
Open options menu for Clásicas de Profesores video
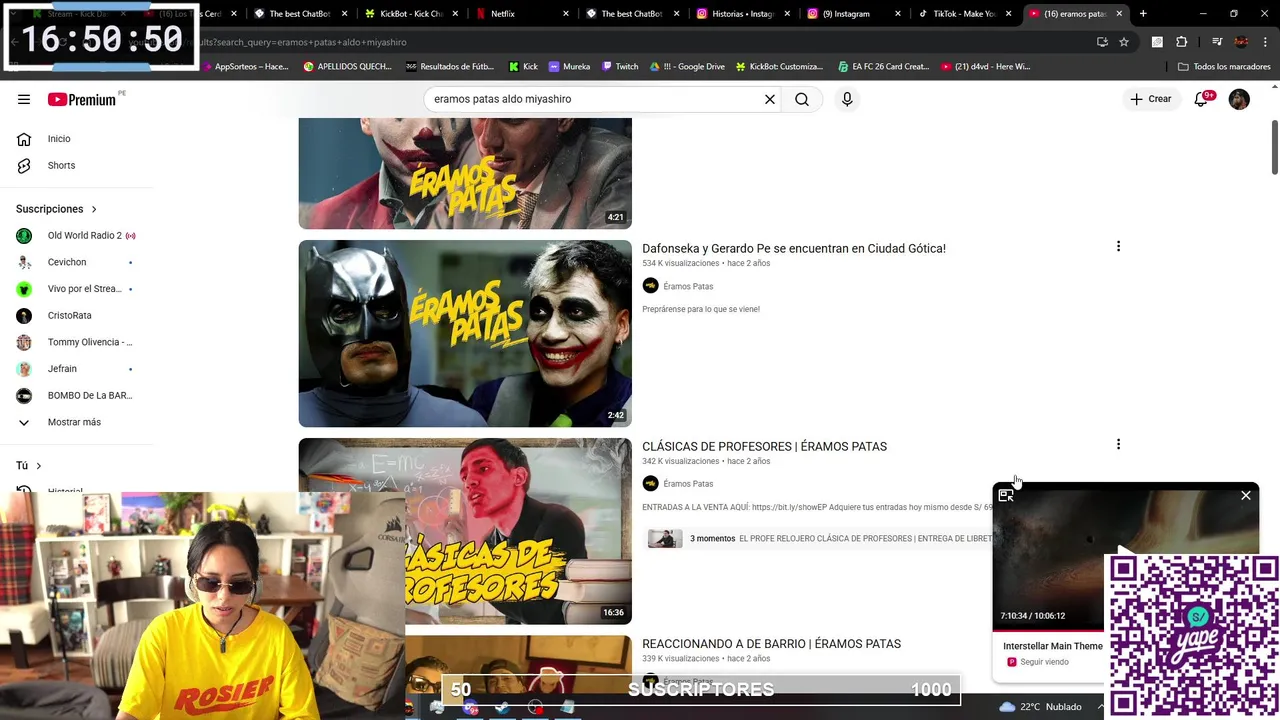click(x=1118, y=444)
